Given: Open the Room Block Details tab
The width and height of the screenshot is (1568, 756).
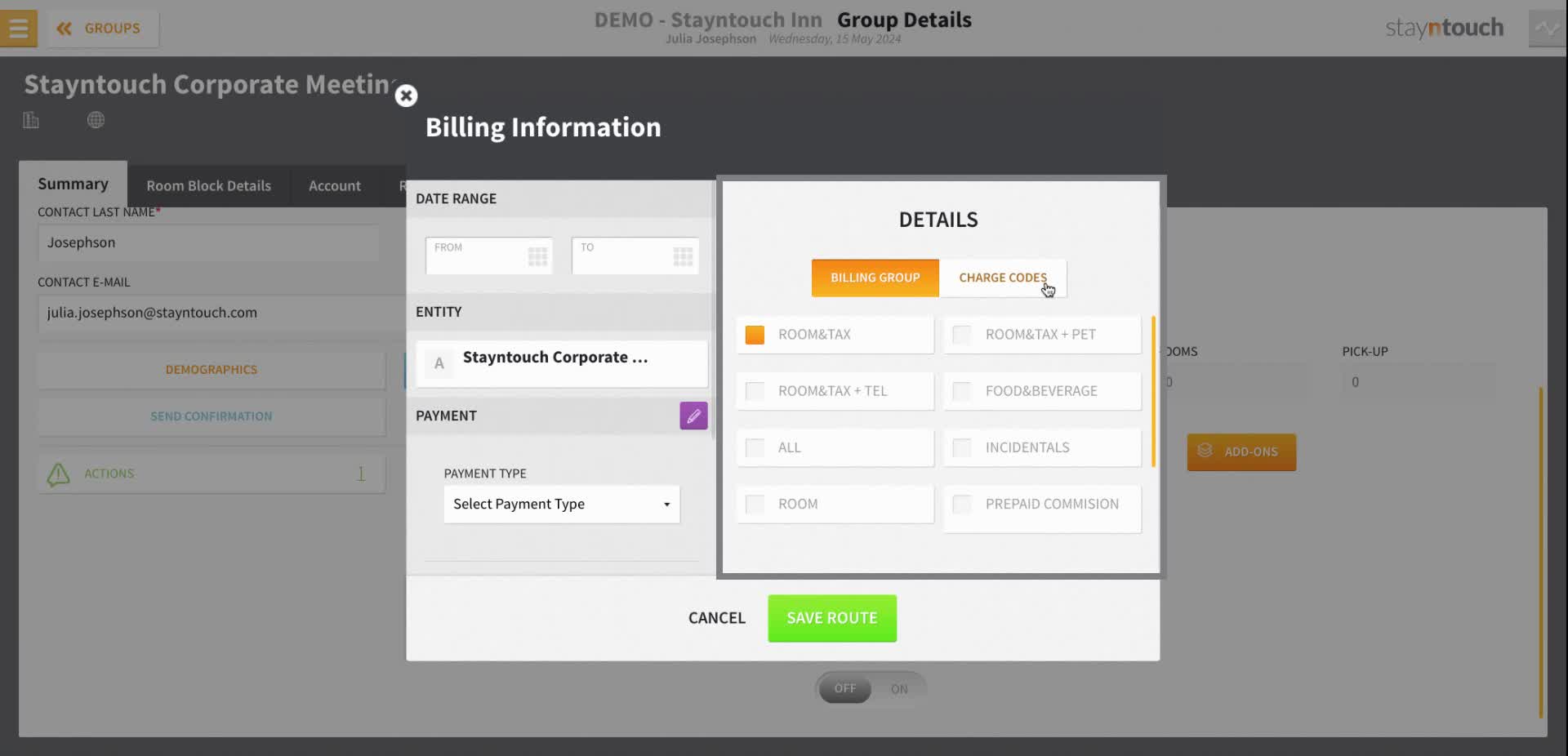Looking at the screenshot, I should pos(209,185).
